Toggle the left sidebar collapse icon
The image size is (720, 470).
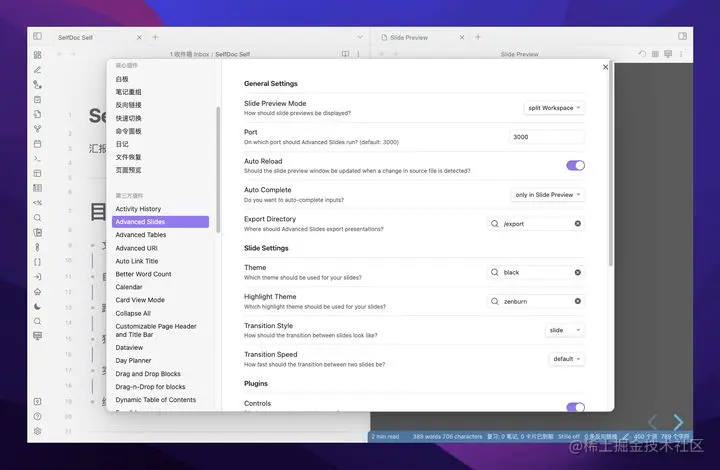tap(38, 36)
